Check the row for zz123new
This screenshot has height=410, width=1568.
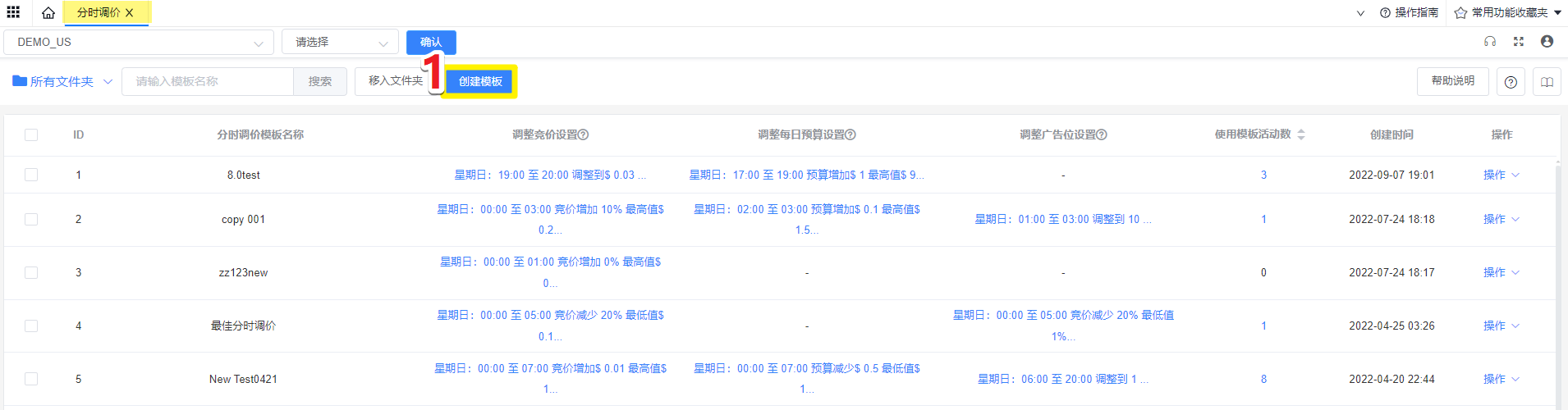pyautogui.click(x=31, y=272)
